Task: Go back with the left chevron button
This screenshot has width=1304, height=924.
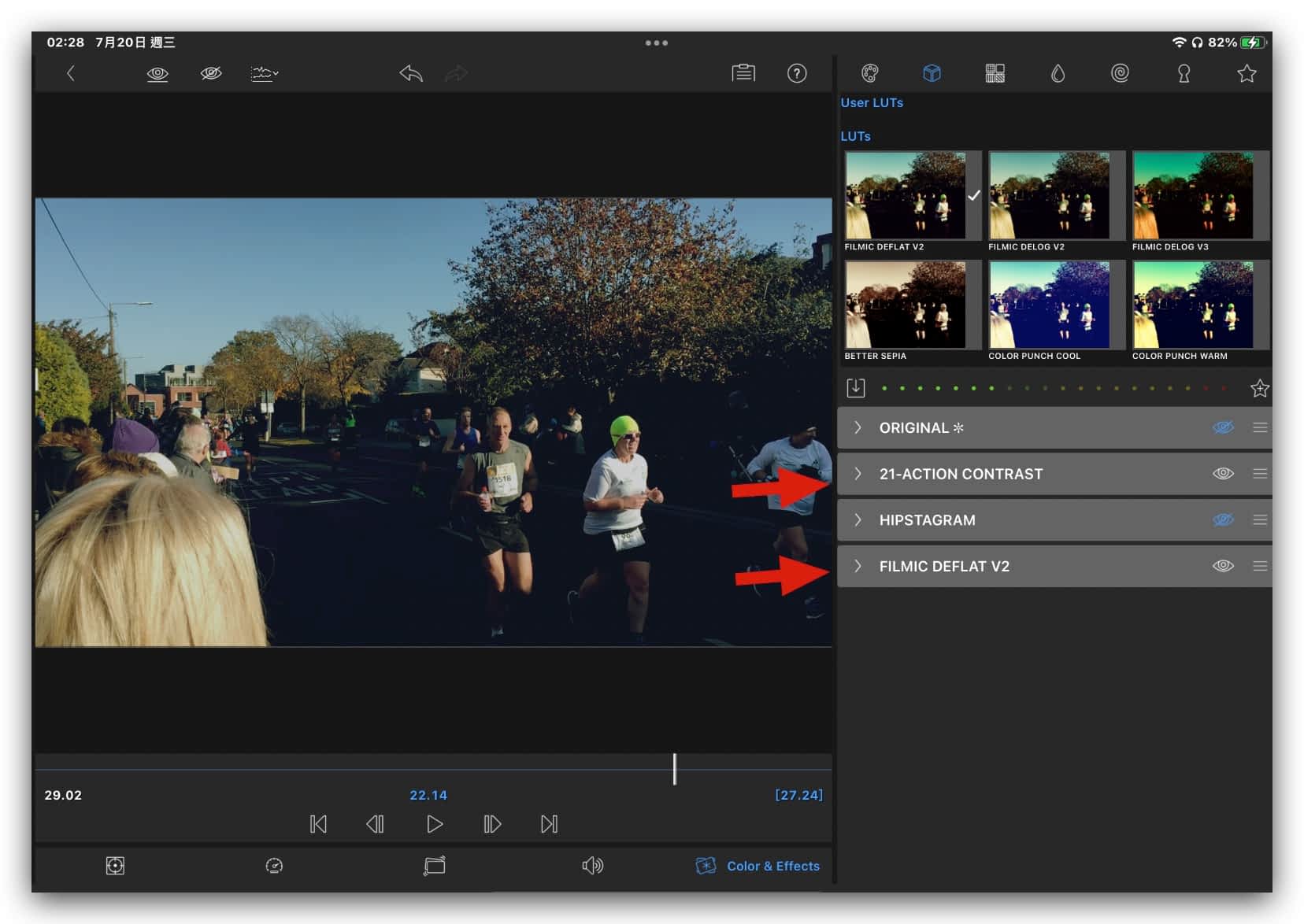Action: (x=71, y=74)
